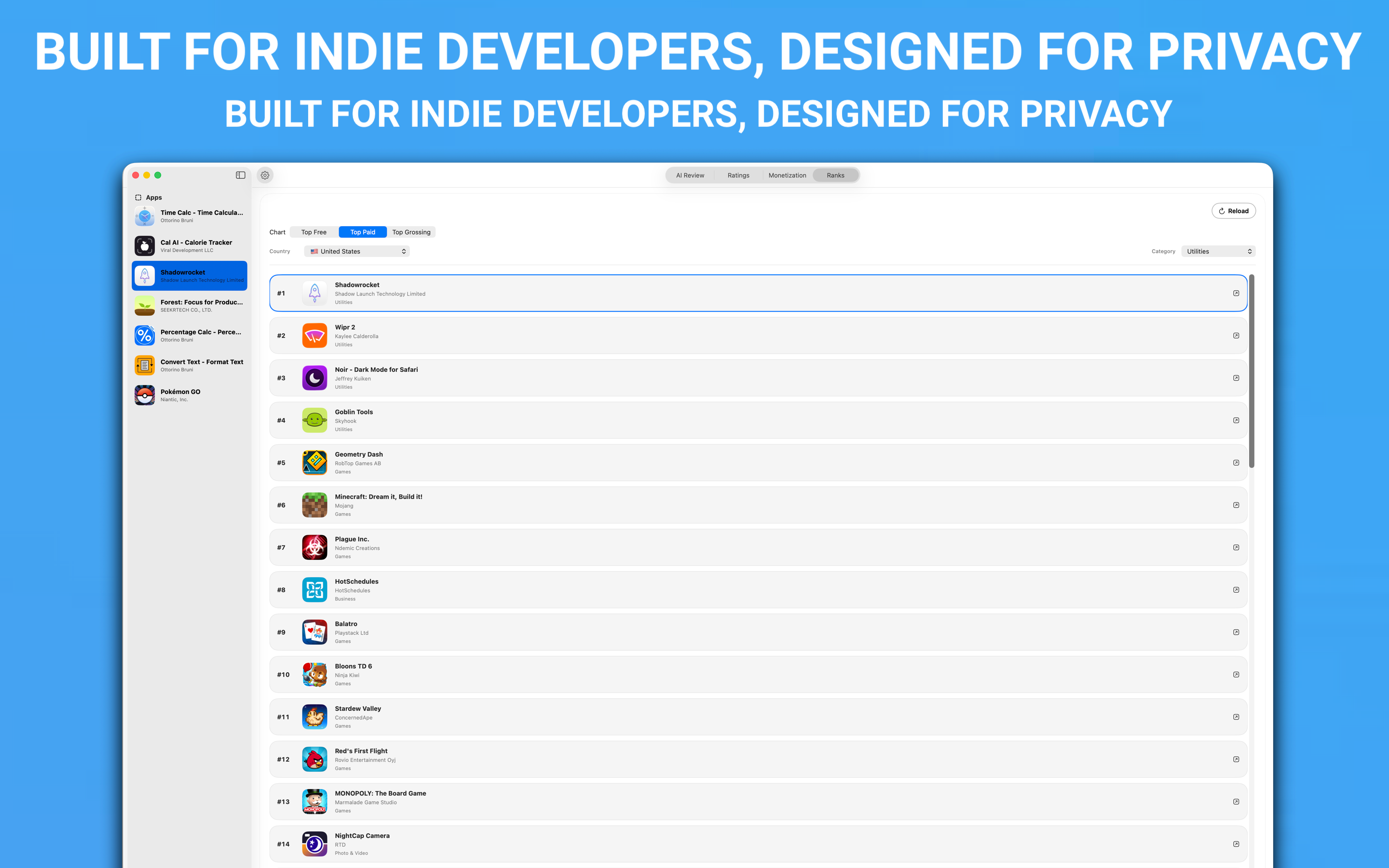The image size is (1389, 868).
Task: Open Balatro external link arrow icon
Action: [1236, 632]
